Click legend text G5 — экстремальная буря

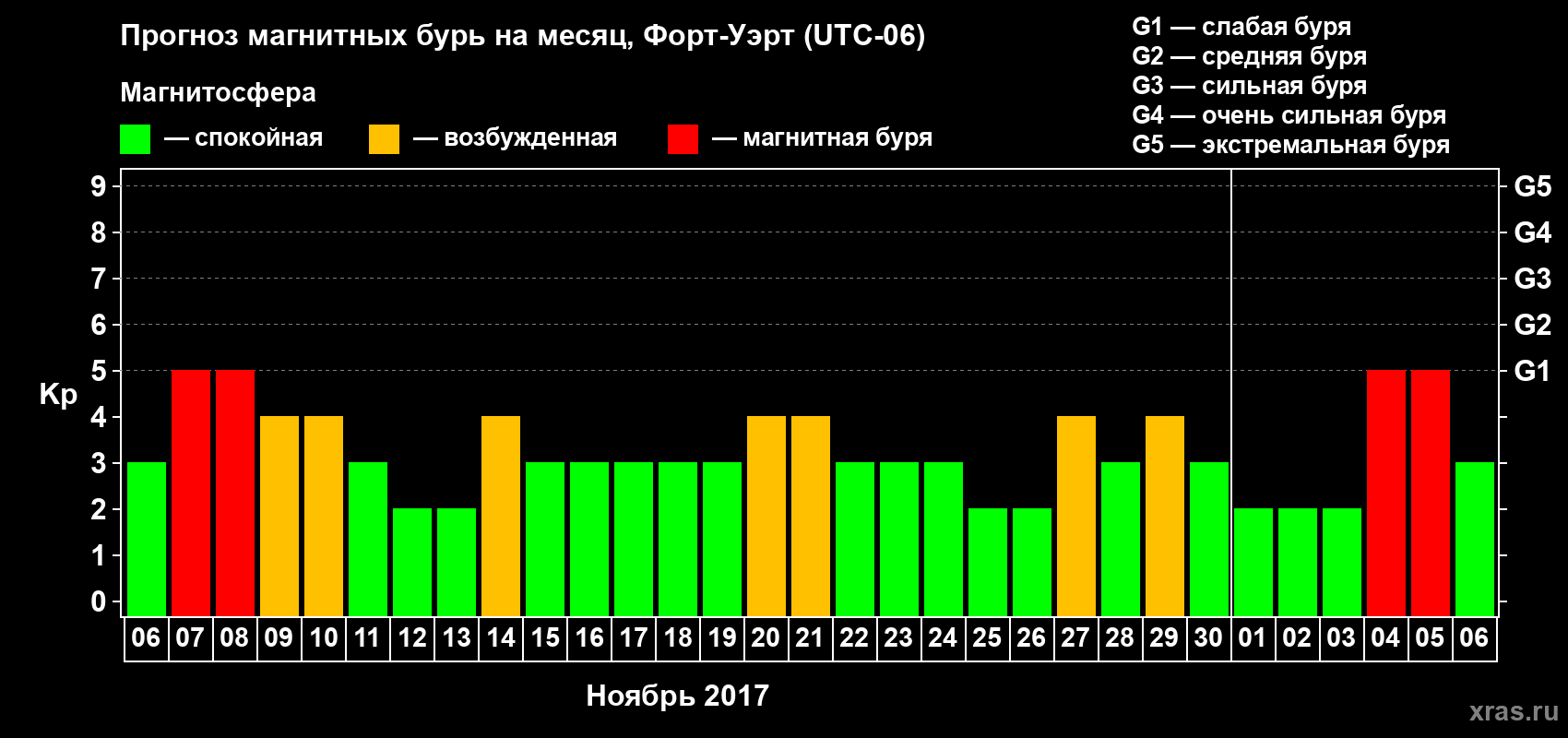[1290, 145]
